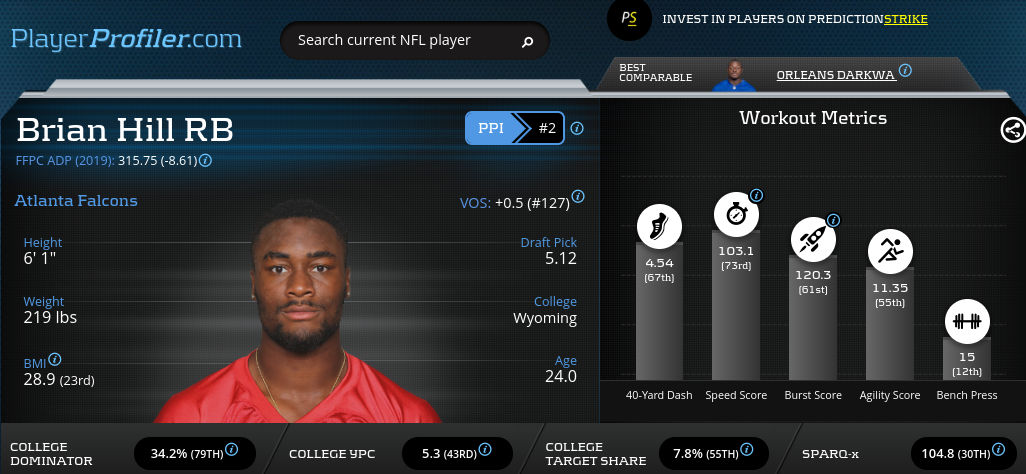
Task: Click the Agility Score runner icon
Action: click(890, 251)
